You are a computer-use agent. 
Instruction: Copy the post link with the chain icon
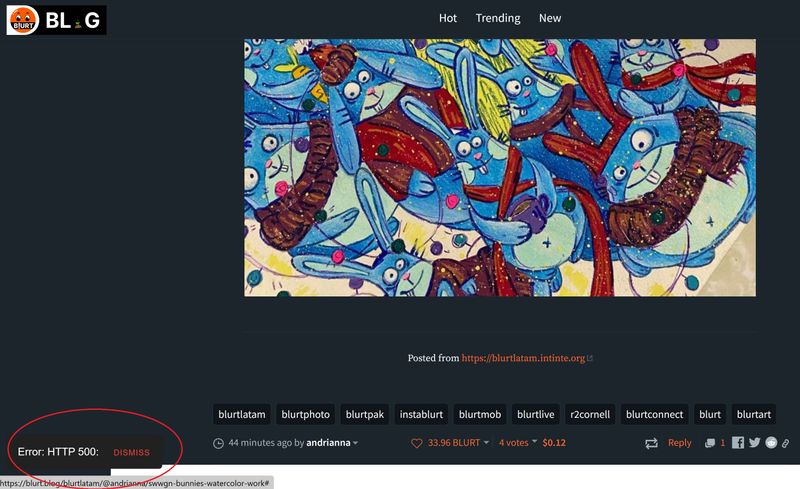786,443
